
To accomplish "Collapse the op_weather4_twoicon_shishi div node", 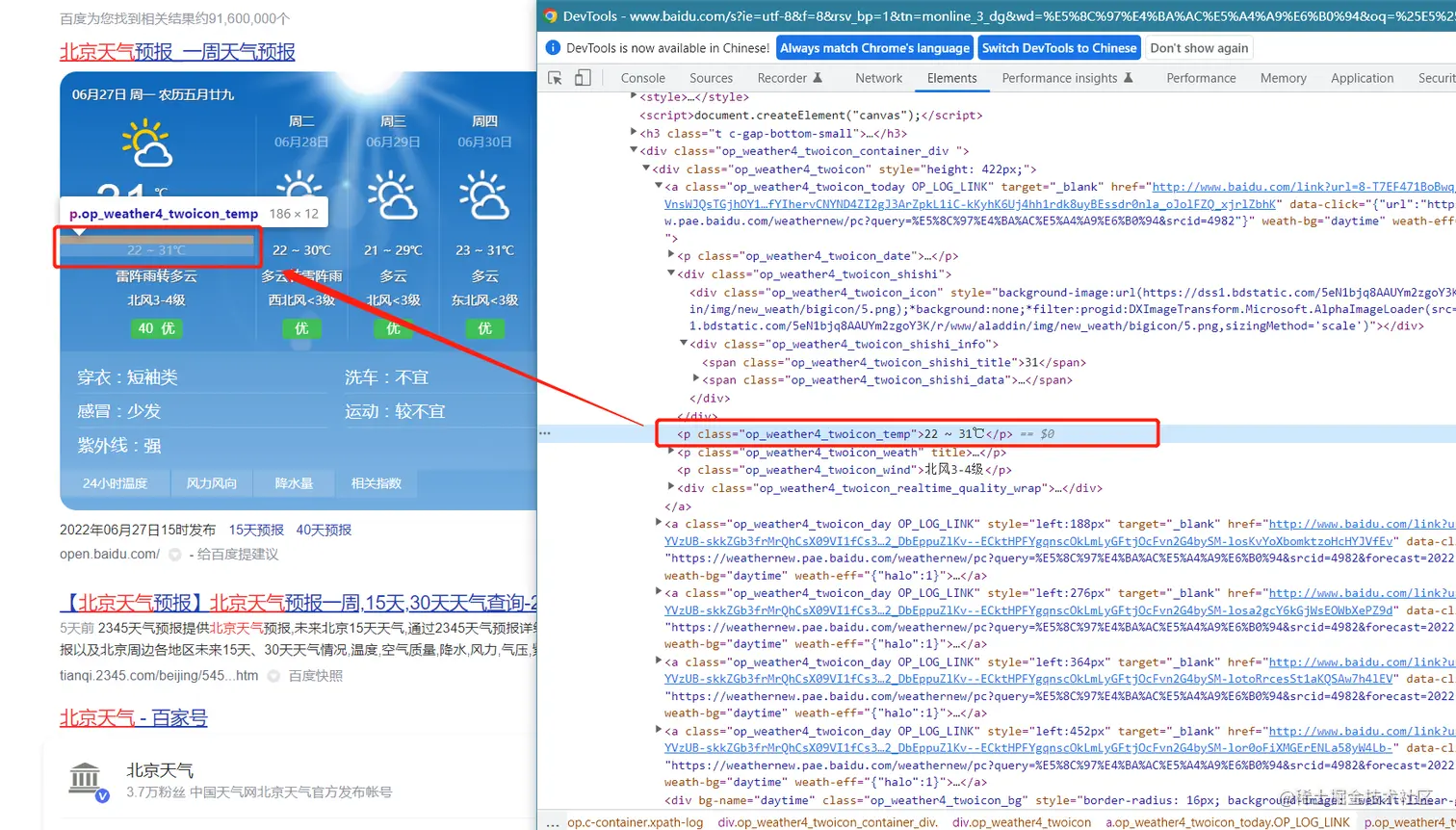I will click(672, 273).
